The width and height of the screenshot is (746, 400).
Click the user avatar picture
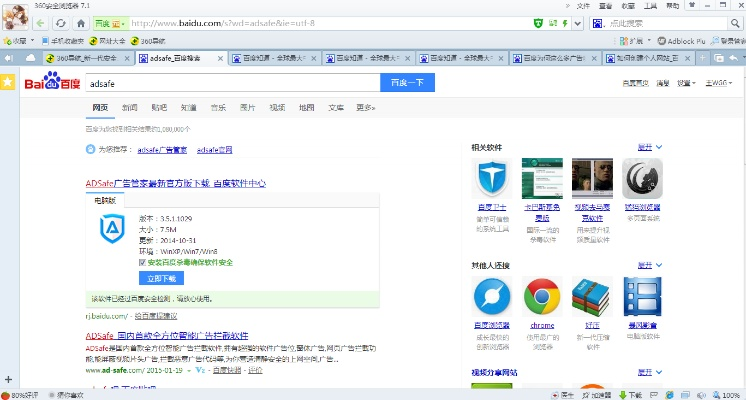pos(15,17)
